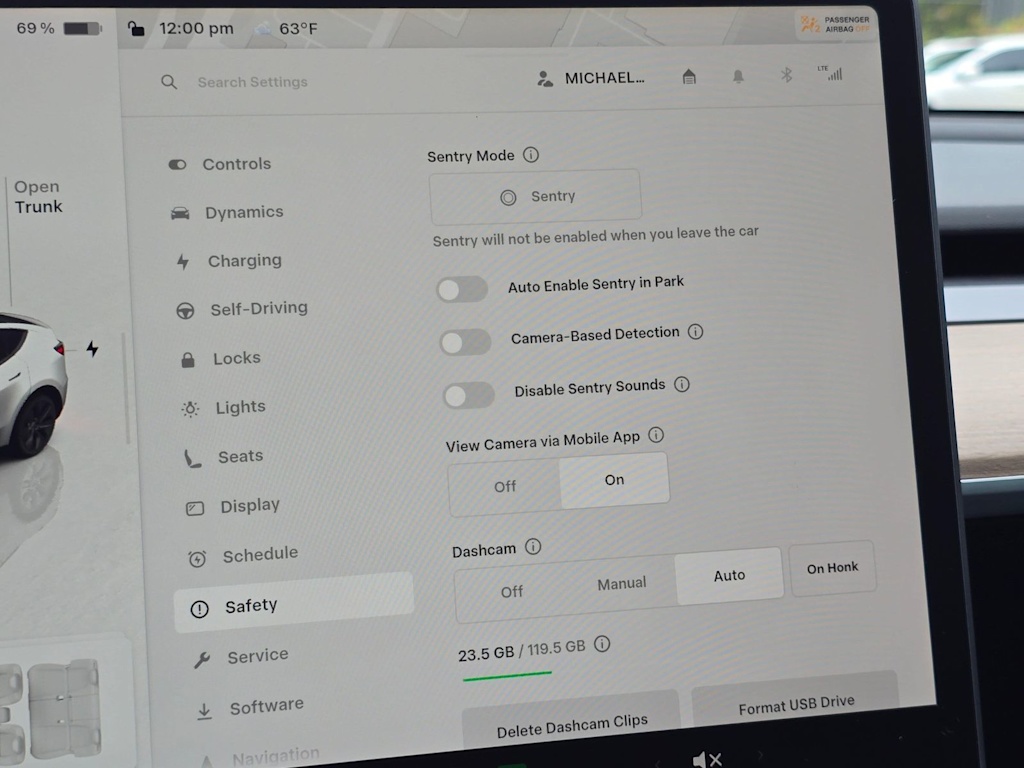
Task: Tap the HomeLink garage icon
Action: (x=689, y=77)
